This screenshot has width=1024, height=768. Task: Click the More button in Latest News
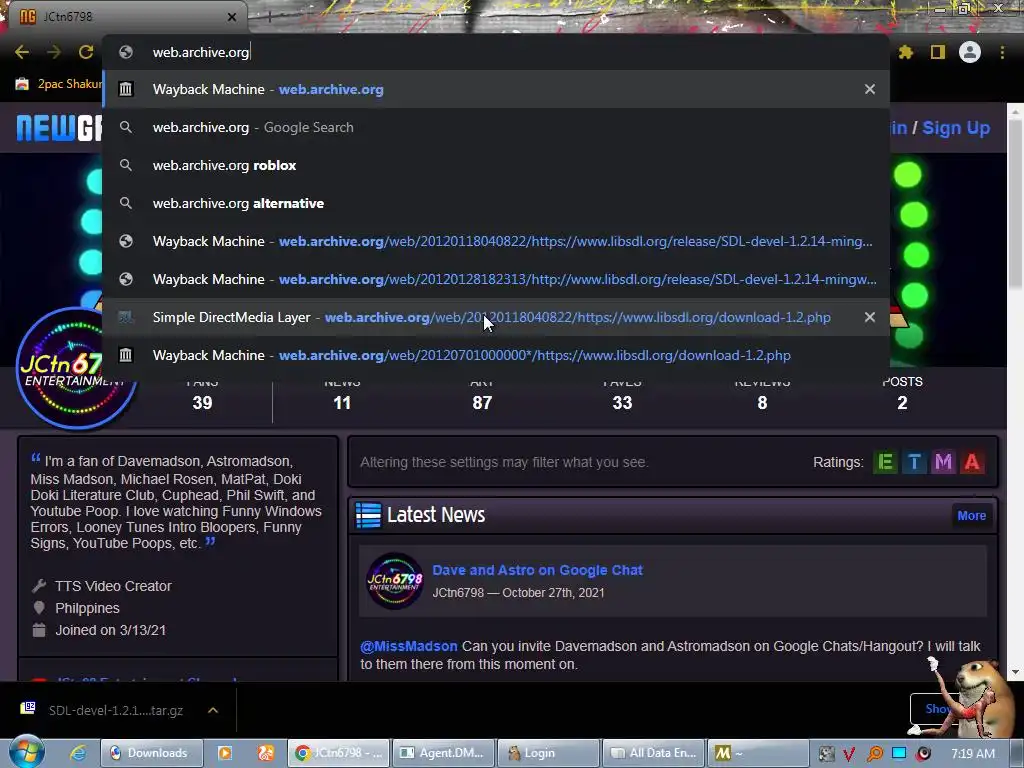(971, 516)
